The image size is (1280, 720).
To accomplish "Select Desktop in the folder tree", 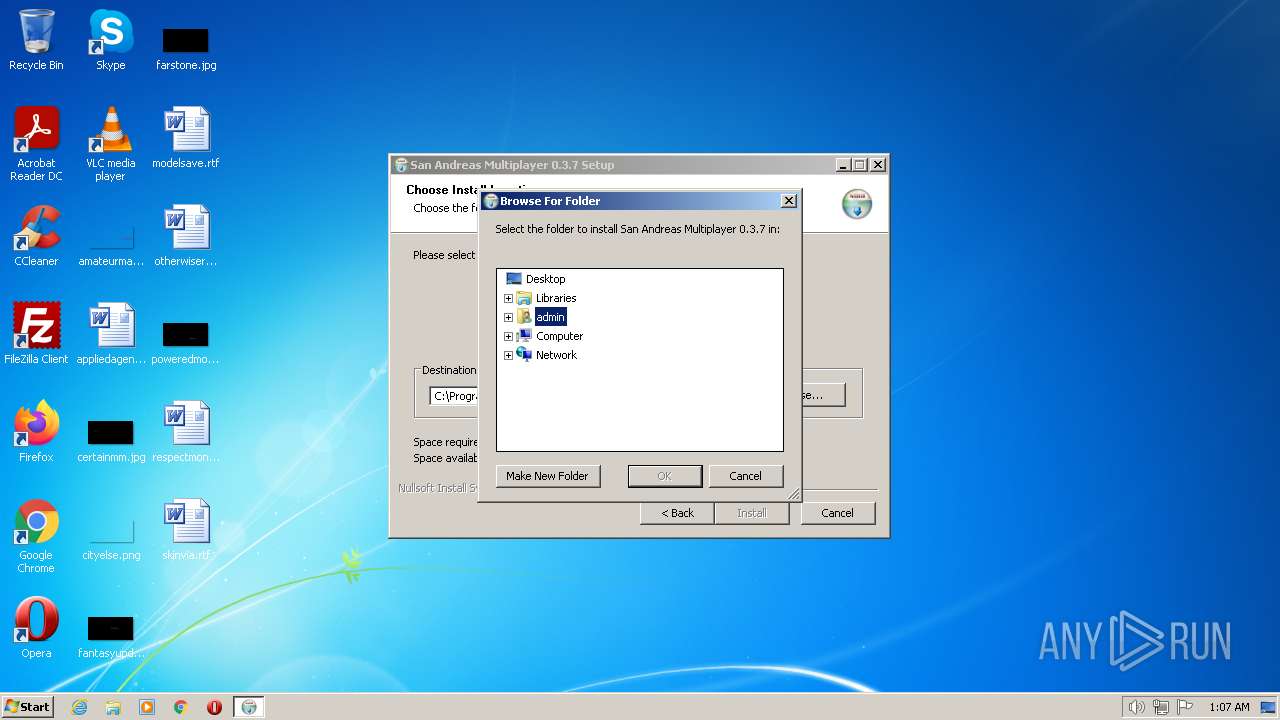I will (545, 279).
